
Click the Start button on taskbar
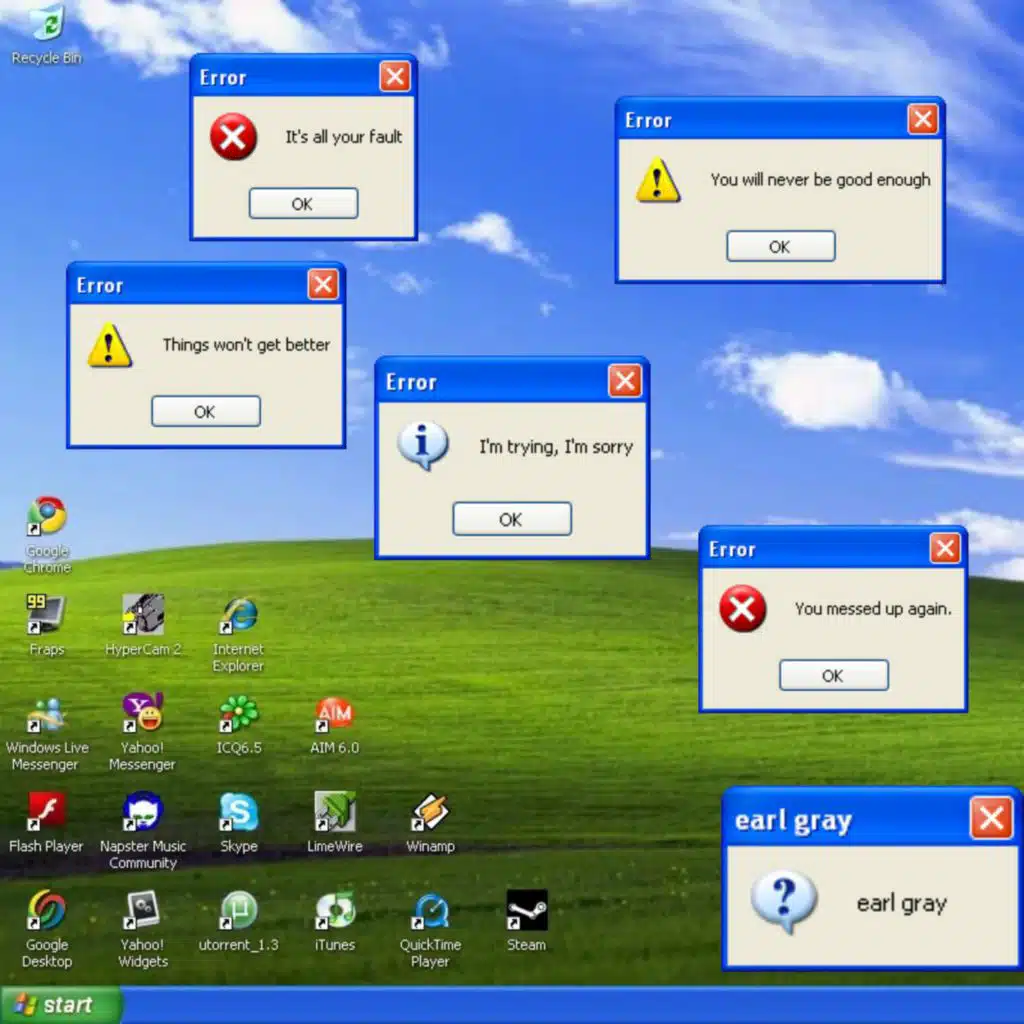[x=61, y=1004]
